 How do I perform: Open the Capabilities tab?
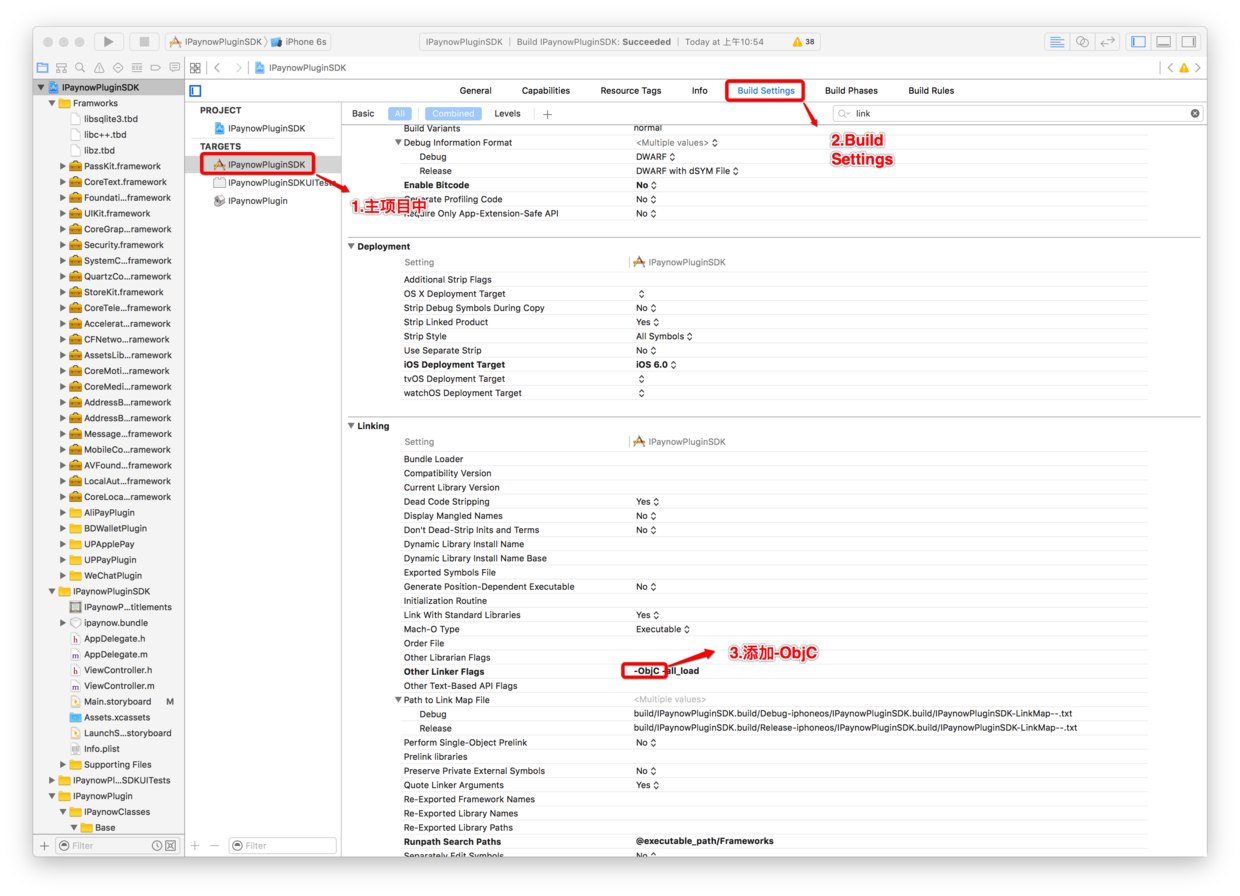546,91
